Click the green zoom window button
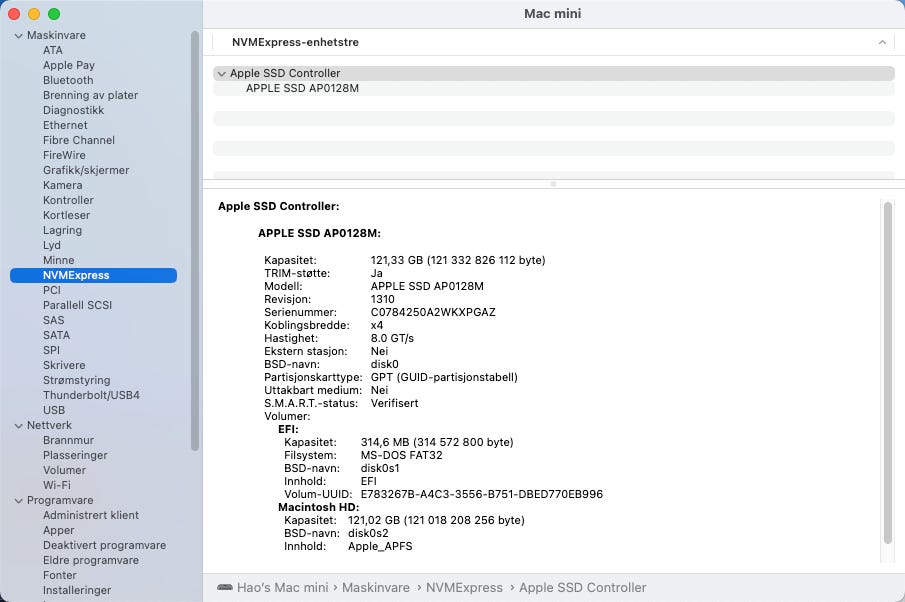 pyautogui.click(x=54, y=14)
